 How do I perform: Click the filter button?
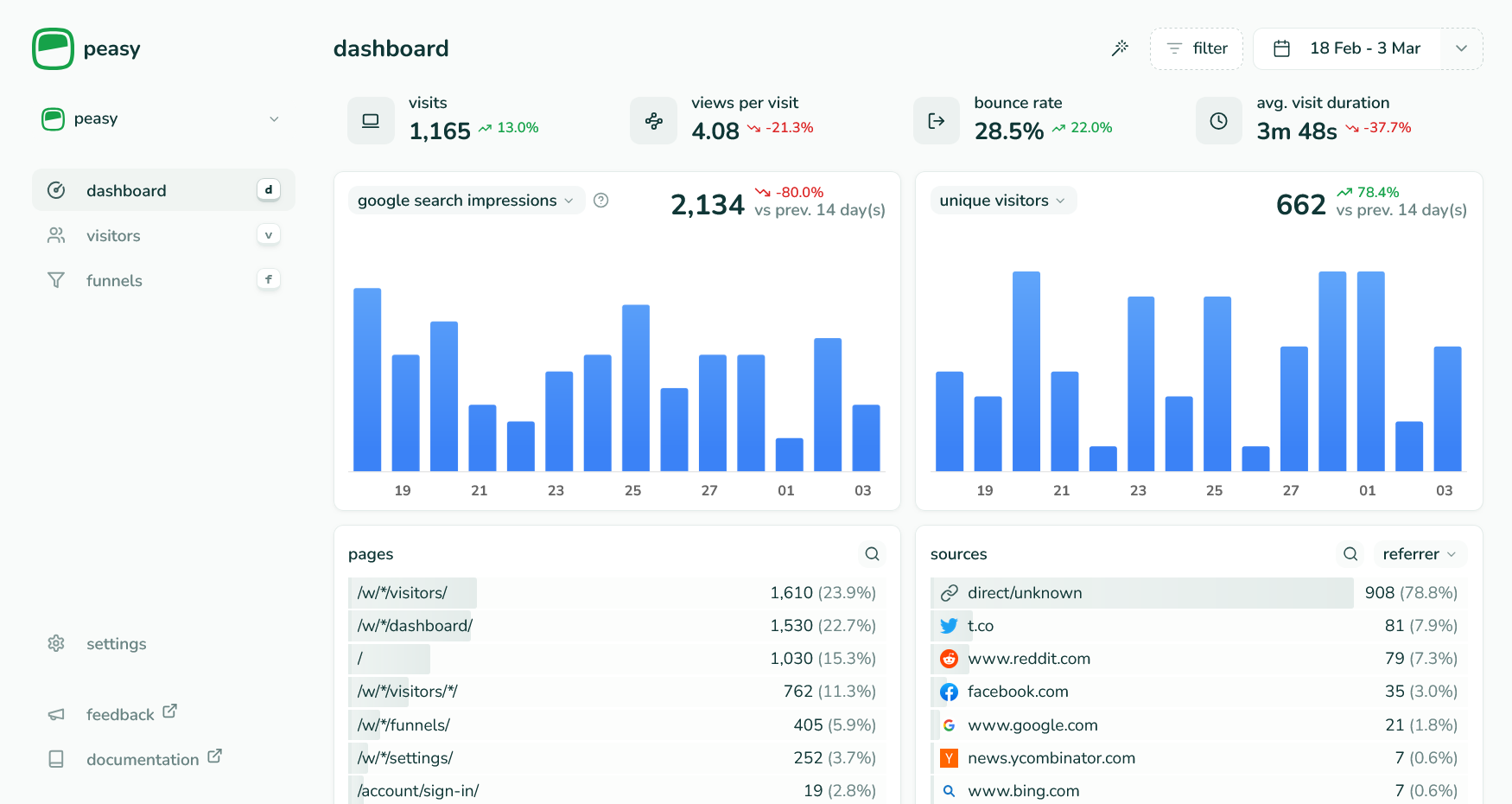(1197, 48)
